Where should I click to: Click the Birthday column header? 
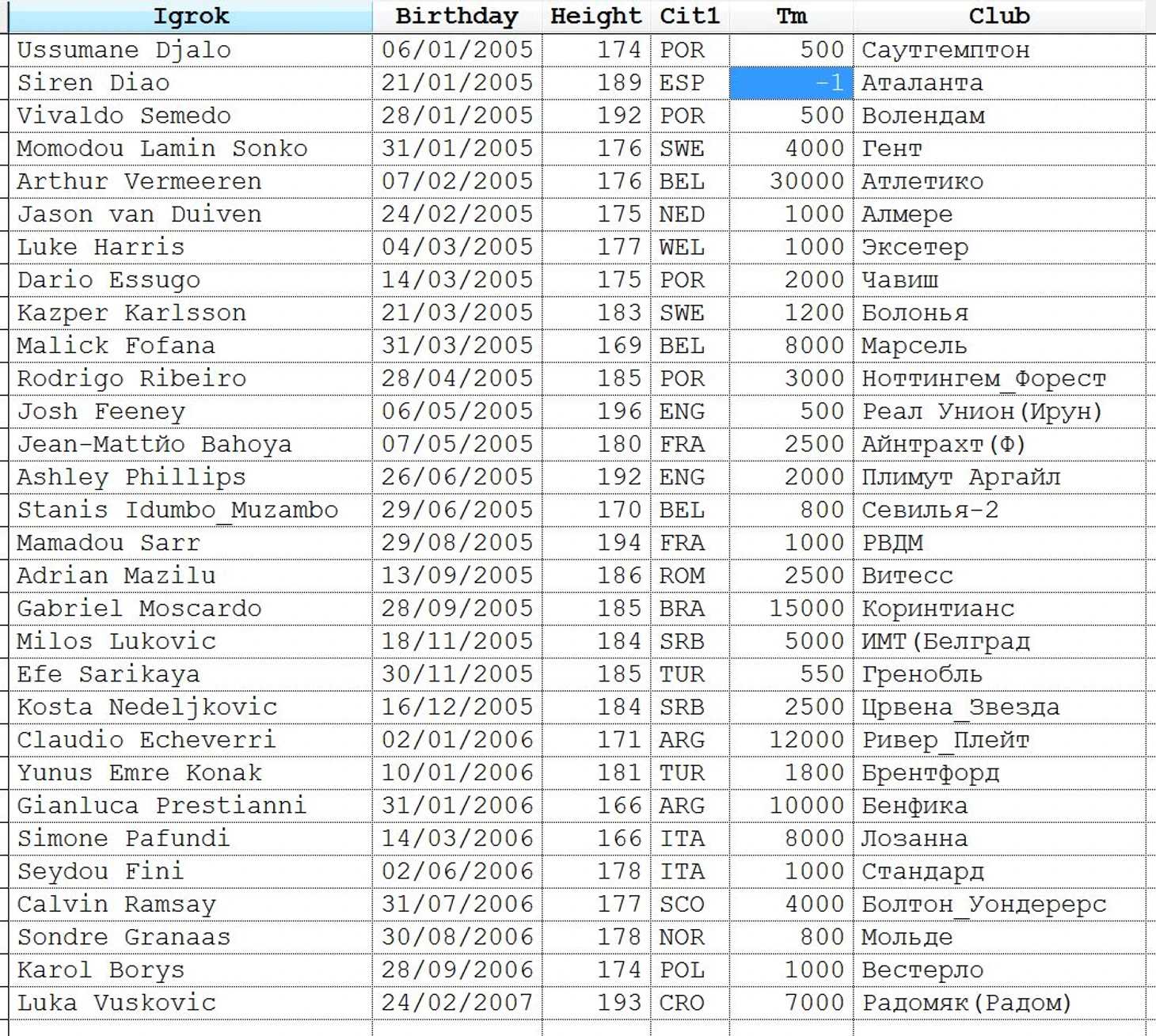457,16
